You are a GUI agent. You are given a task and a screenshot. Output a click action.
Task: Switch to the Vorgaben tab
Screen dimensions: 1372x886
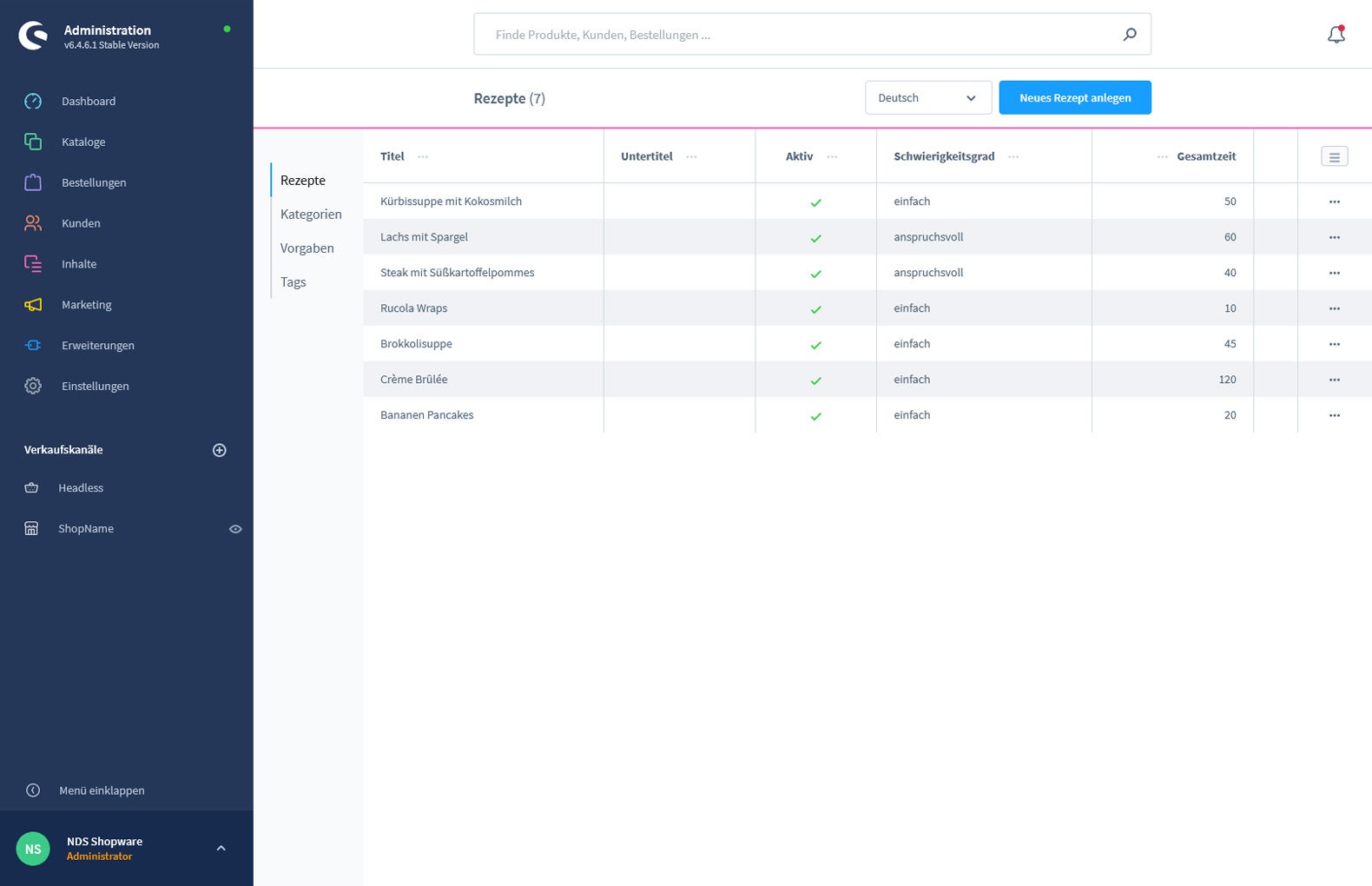pos(307,248)
